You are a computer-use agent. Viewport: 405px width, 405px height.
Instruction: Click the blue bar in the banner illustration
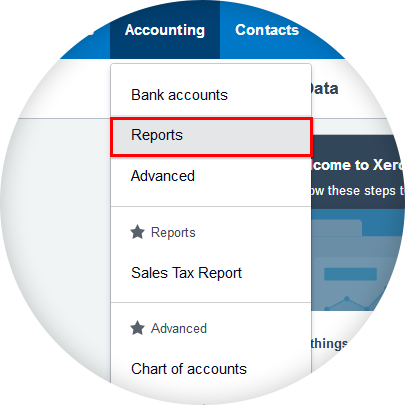(x=350, y=274)
